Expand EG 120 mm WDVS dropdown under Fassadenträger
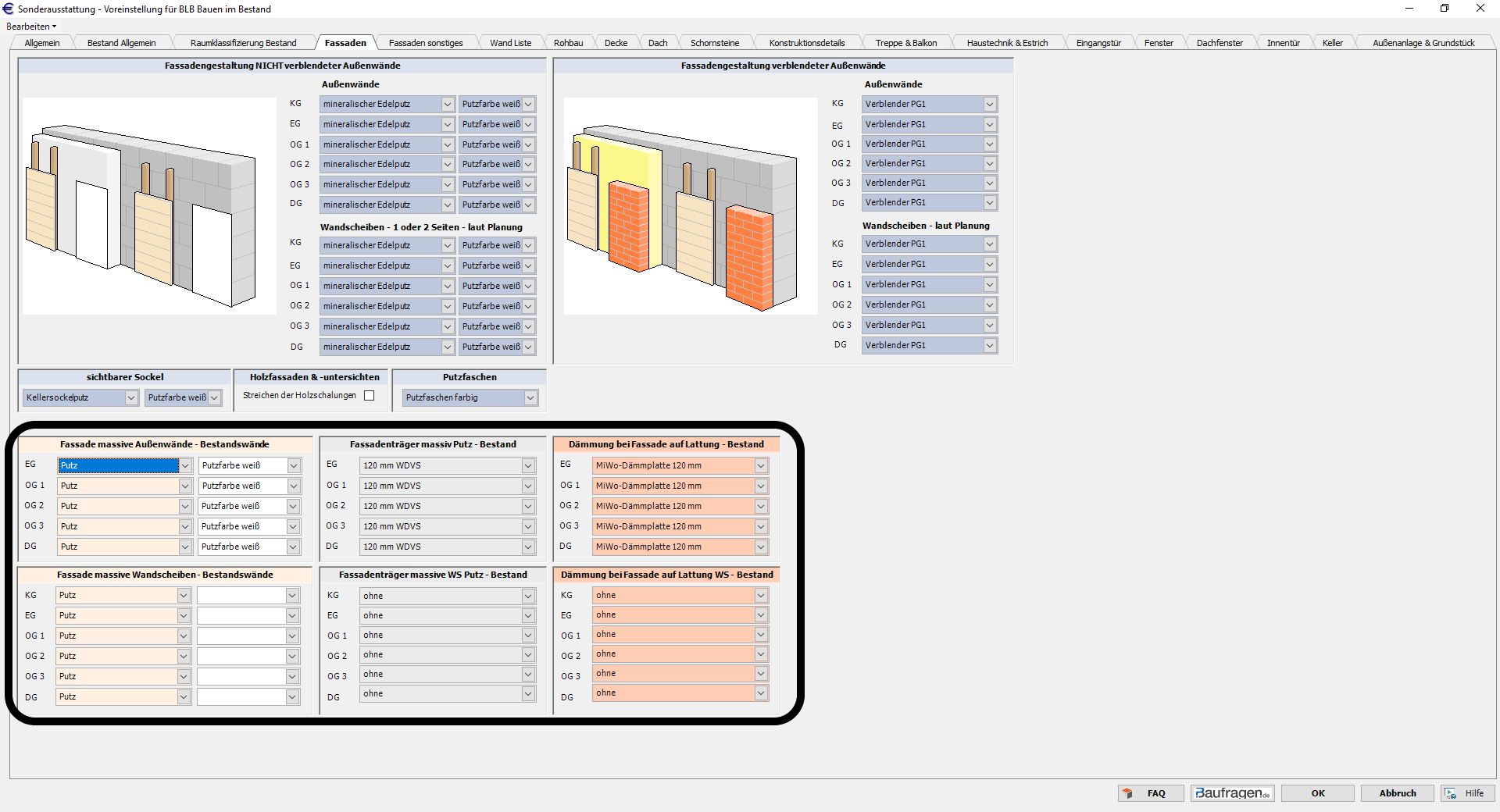The height and width of the screenshot is (812, 1500). (528, 466)
